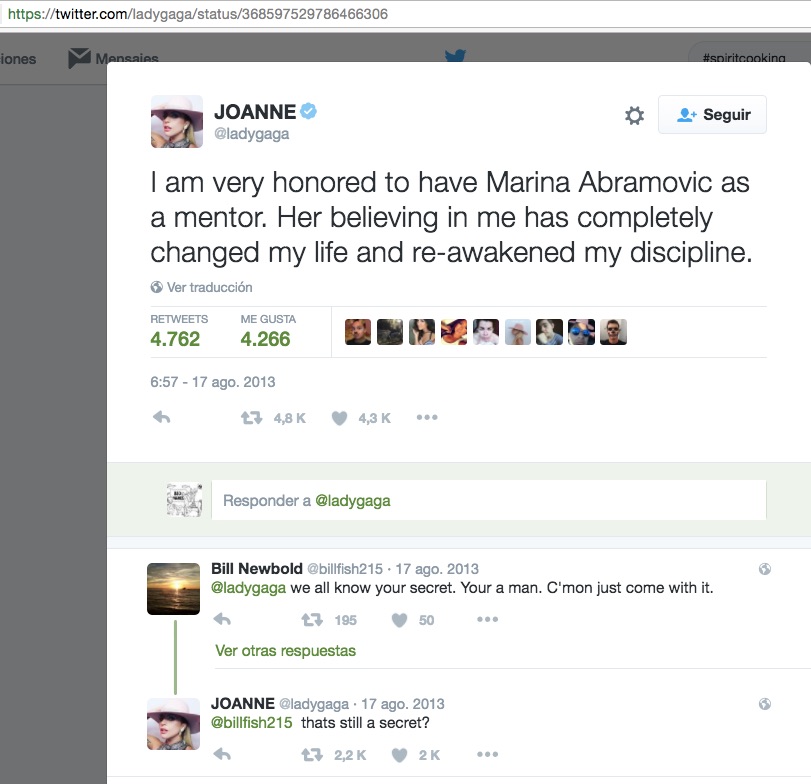Expand "Ver otras respuestas" link
Viewport: 811px width, 784px height.
(x=285, y=651)
